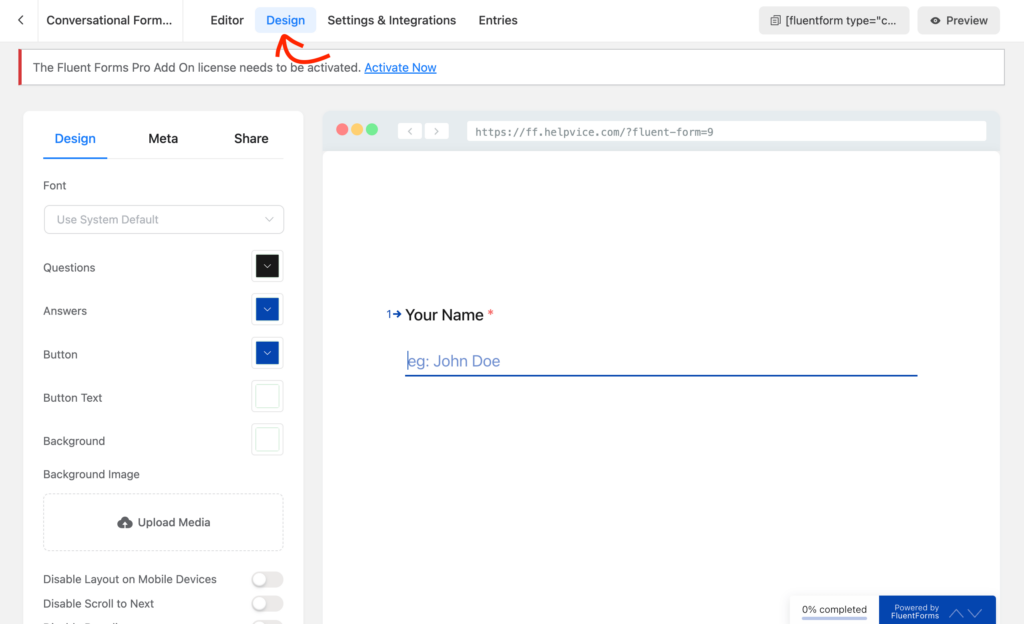The width and height of the screenshot is (1024, 624).
Task: Open the Font dropdown showing Use System Default
Action: click(163, 219)
